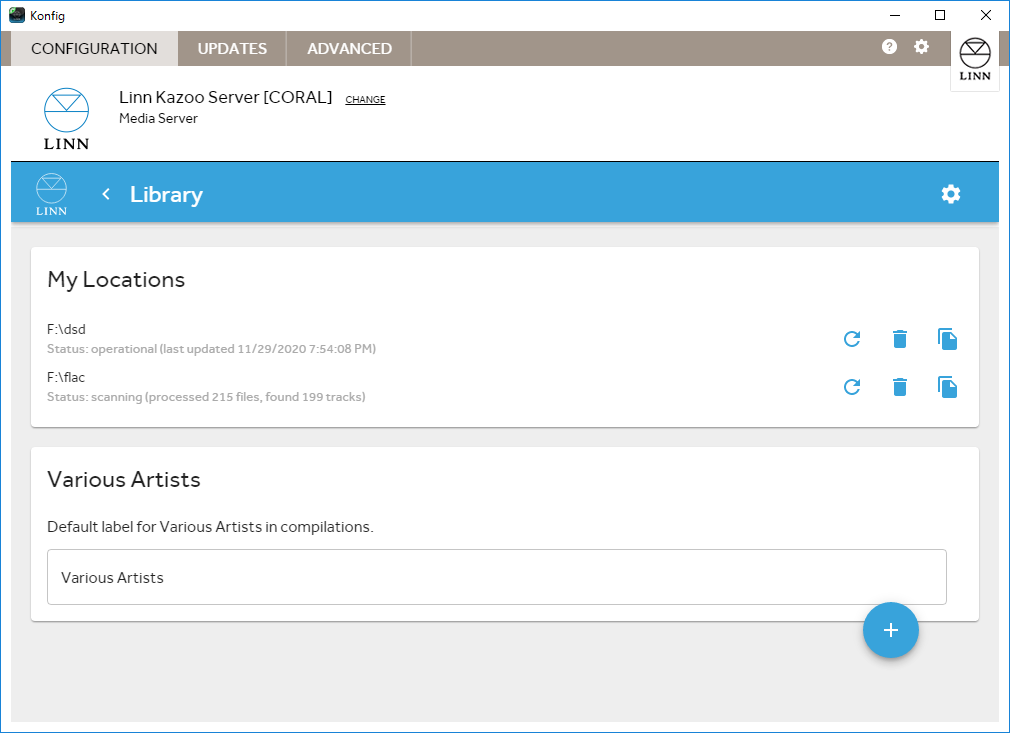This screenshot has width=1010, height=733.
Task: Open the help question mark icon
Action: coord(889,47)
